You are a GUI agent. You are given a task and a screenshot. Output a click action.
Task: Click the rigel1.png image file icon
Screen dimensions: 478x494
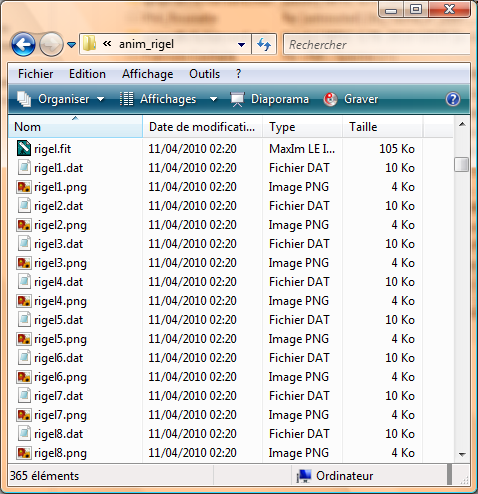24,187
